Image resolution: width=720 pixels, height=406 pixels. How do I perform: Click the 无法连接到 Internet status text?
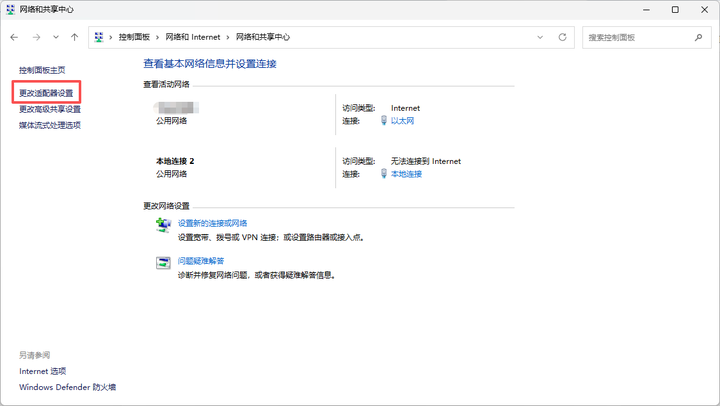click(x=426, y=161)
